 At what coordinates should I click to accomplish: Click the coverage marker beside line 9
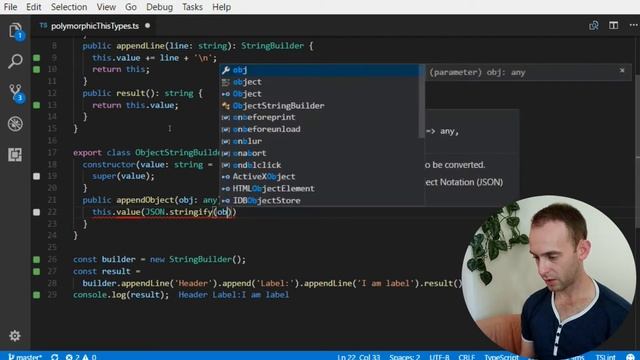click(37, 58)
